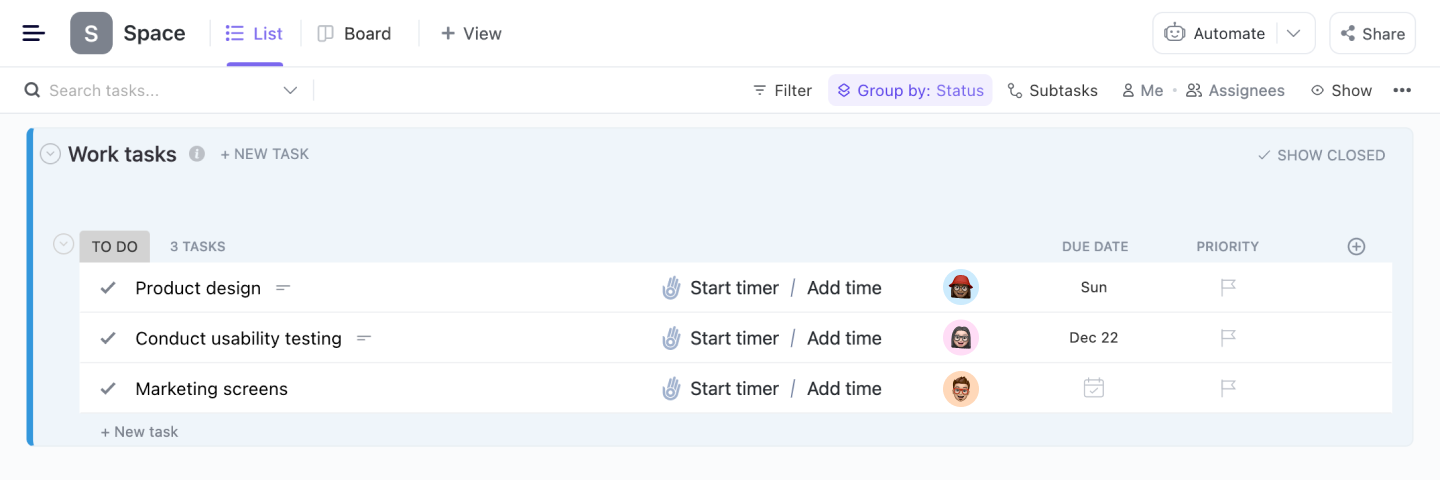1440x480 pixels.
Task: Mark Product design task as complete
Action: (x=108, y=288)
